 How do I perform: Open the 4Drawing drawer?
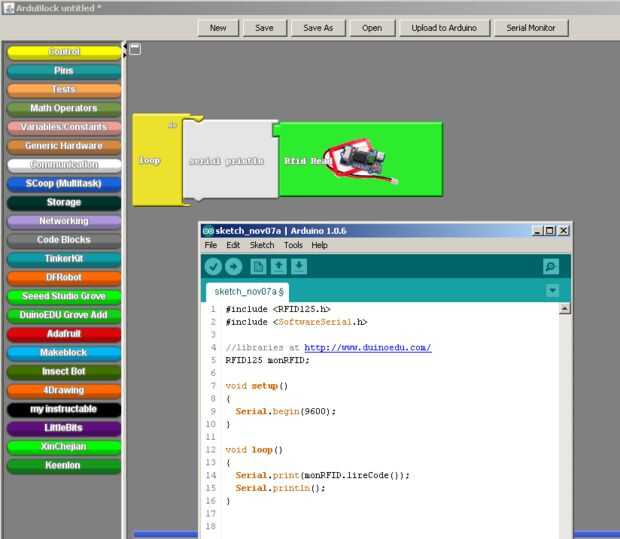coord(64,390)
